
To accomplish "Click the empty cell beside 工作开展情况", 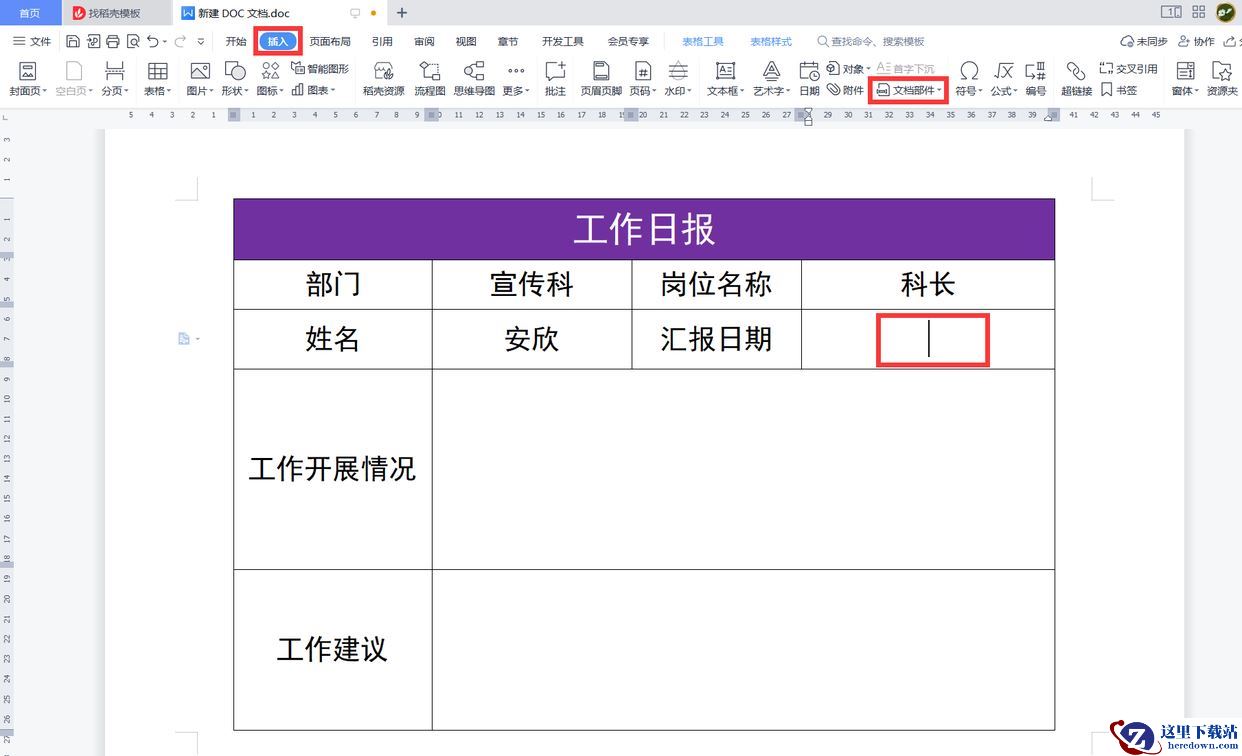I will pyautogui.click(x=744, y=469).
